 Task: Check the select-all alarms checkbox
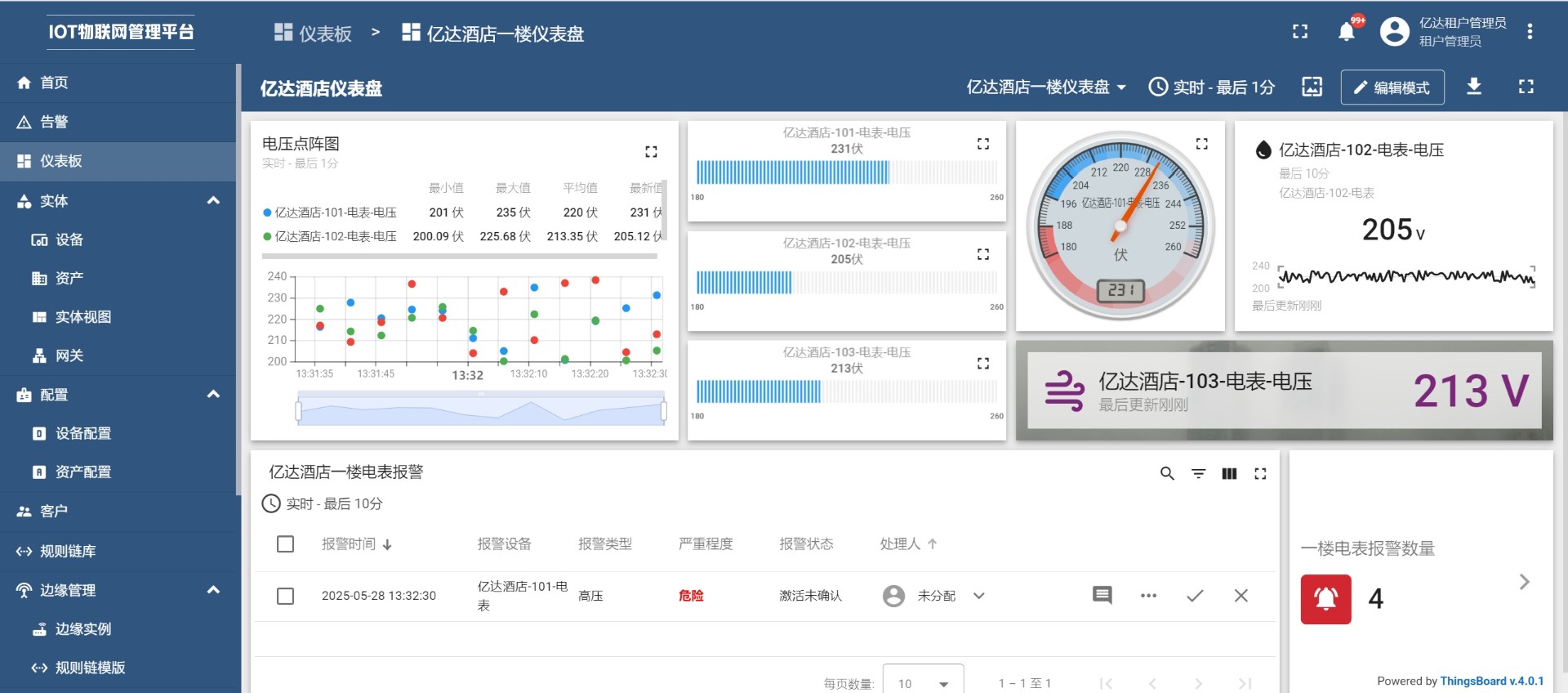tap(285, 544)
